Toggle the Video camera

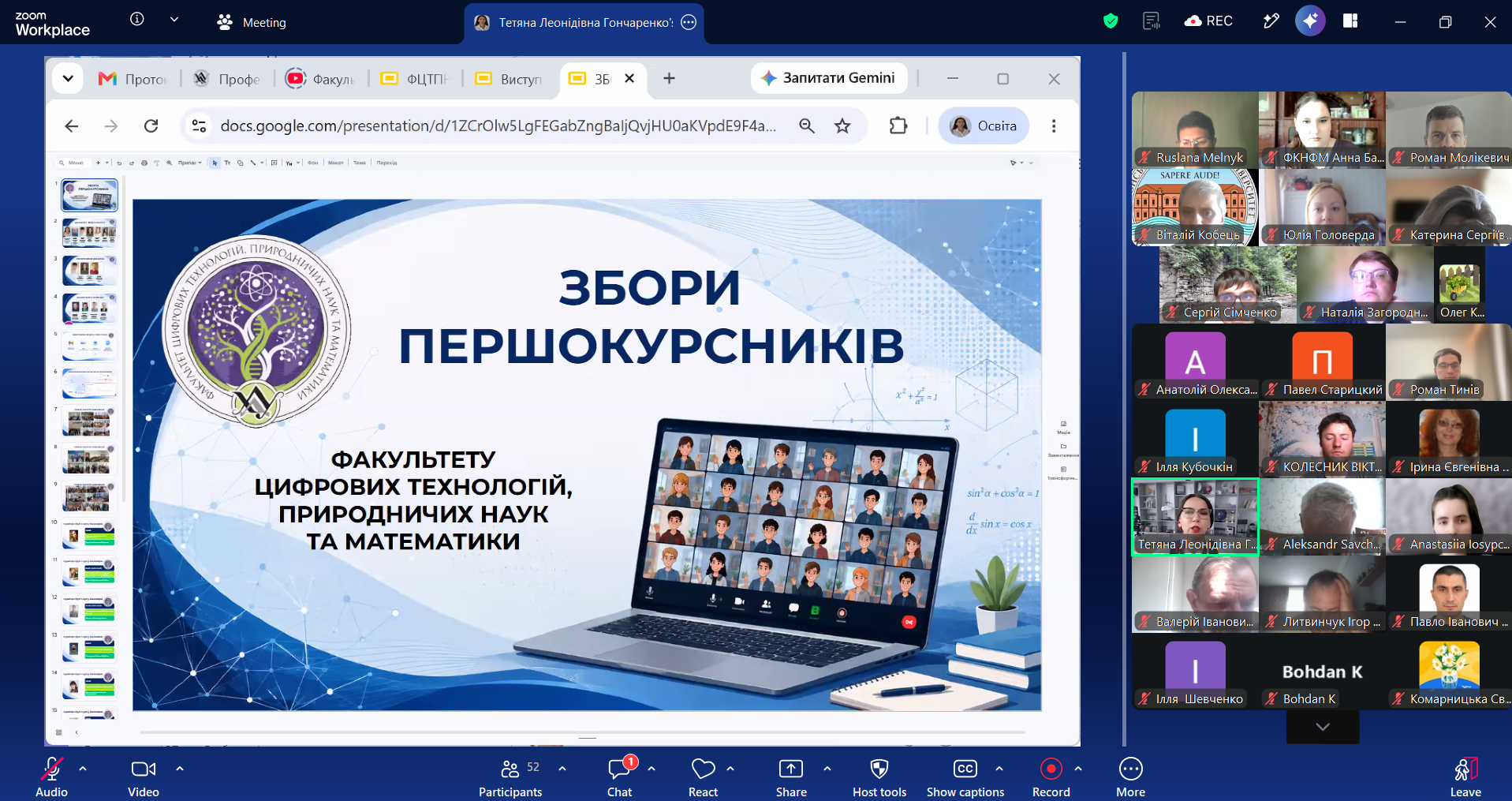point(144,777)
